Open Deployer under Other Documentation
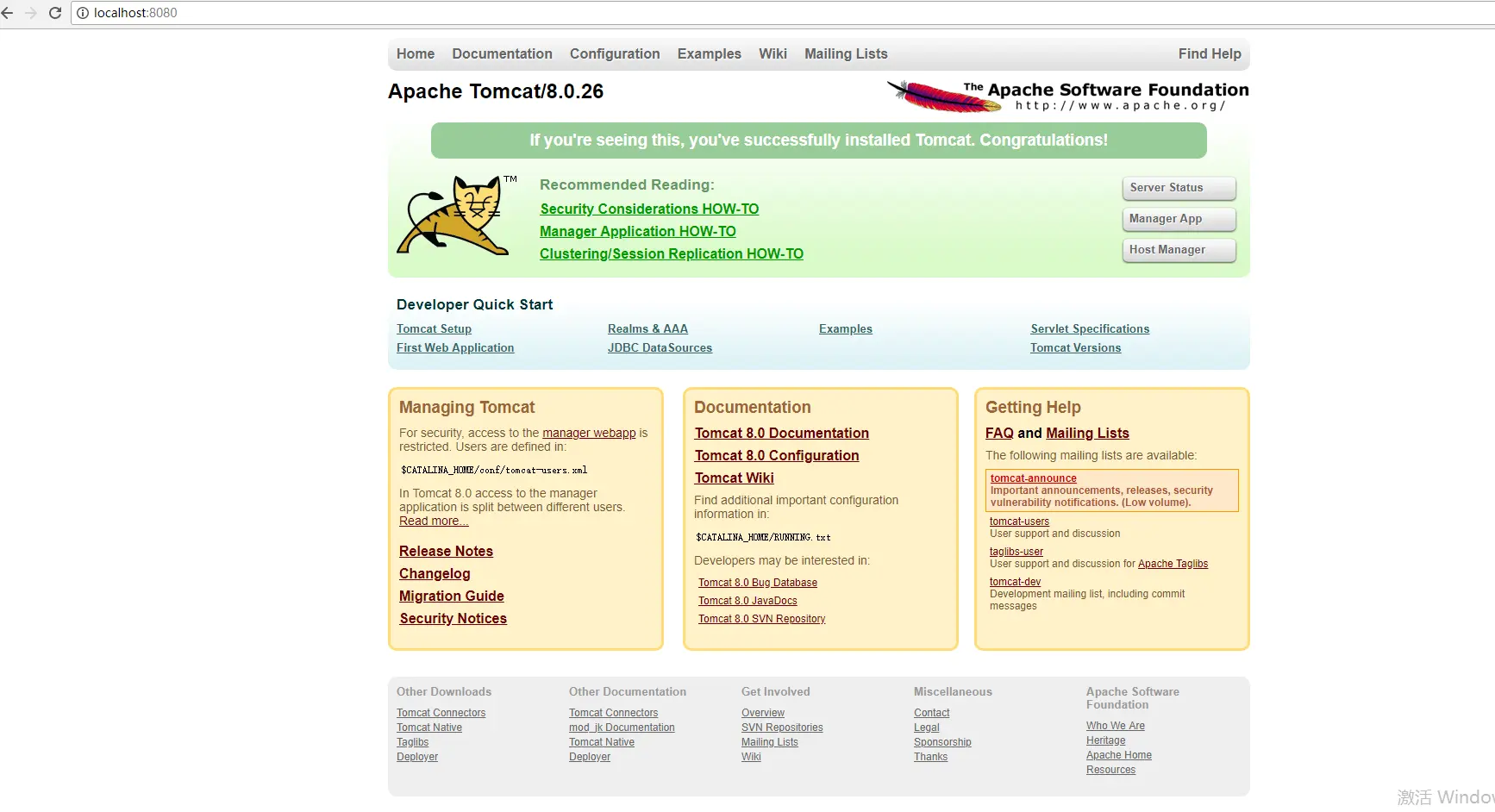The width and height of the screenshot is (1495, 812). [x=590, y=757]
